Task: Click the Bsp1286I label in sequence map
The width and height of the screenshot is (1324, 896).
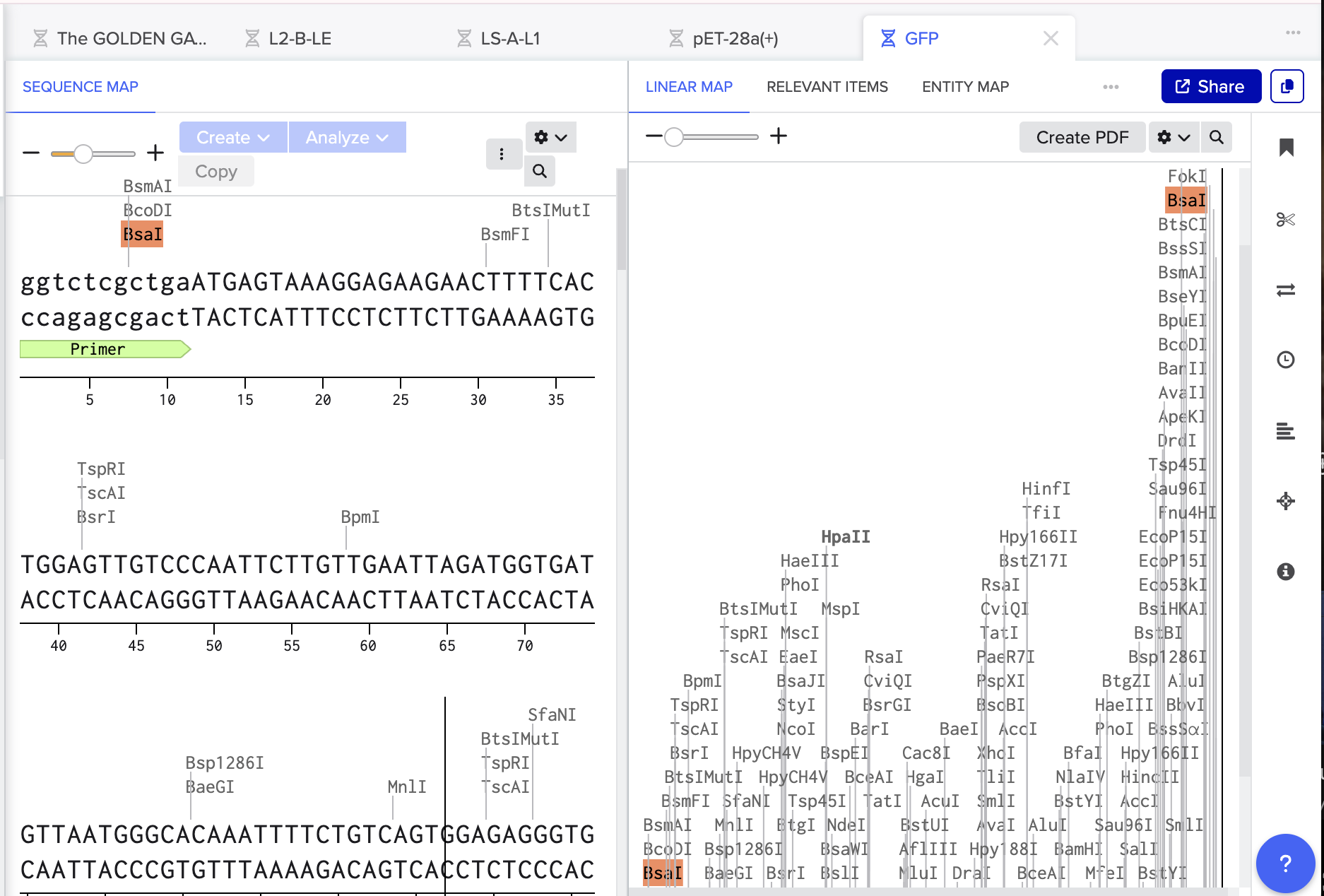Action: point(225,762)
